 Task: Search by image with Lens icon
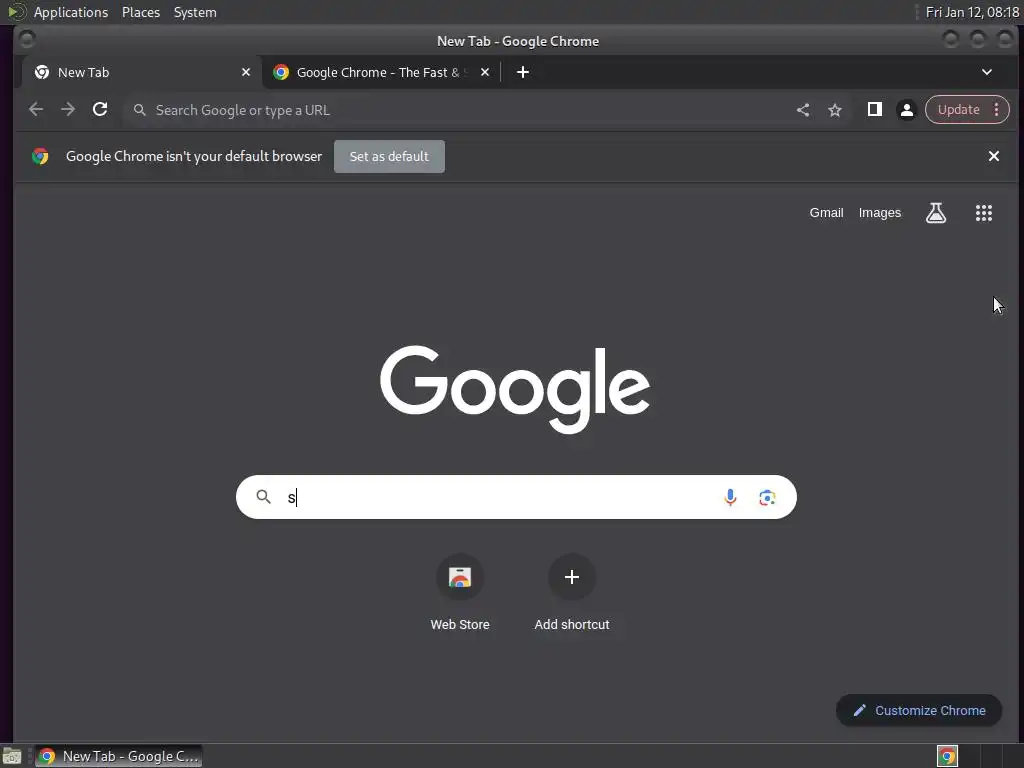coord(767,498)
